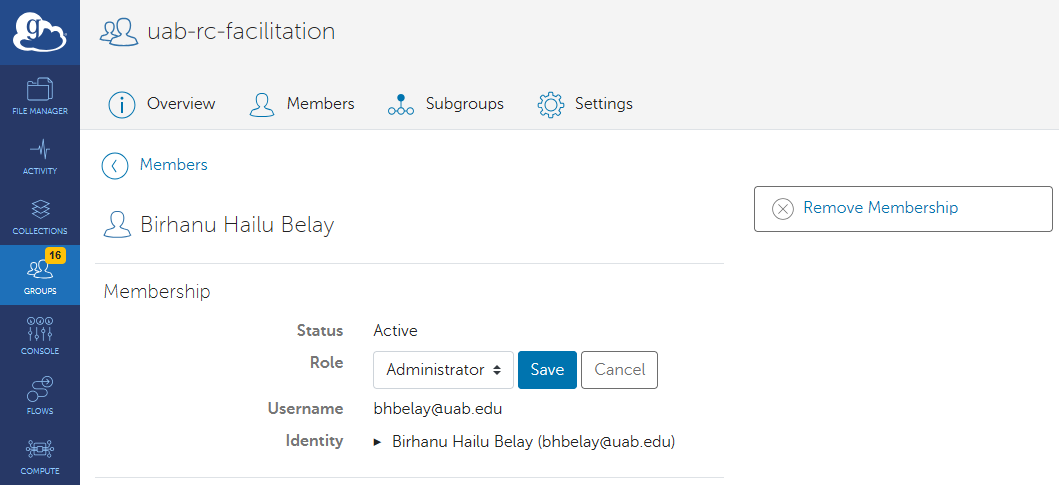Viewport: 1059px width, 485px height.
Task: Click the Globus logo icon
Action: click(x=39, y=32)
